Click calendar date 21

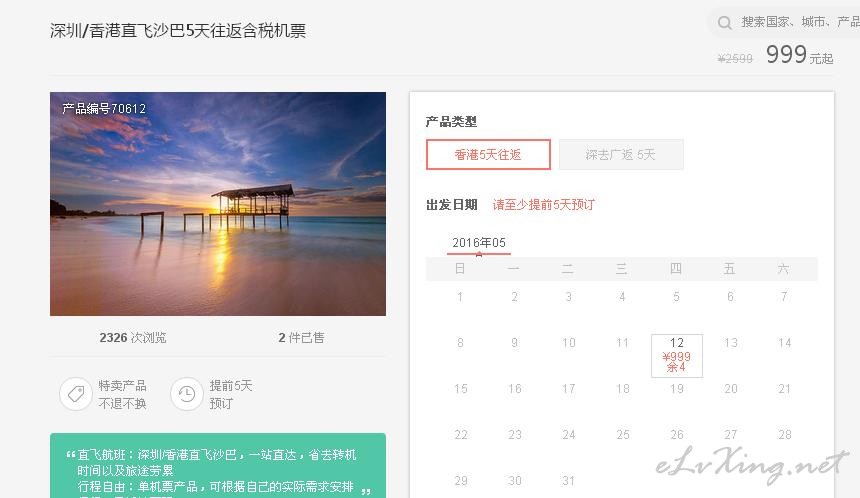point(784,389)
